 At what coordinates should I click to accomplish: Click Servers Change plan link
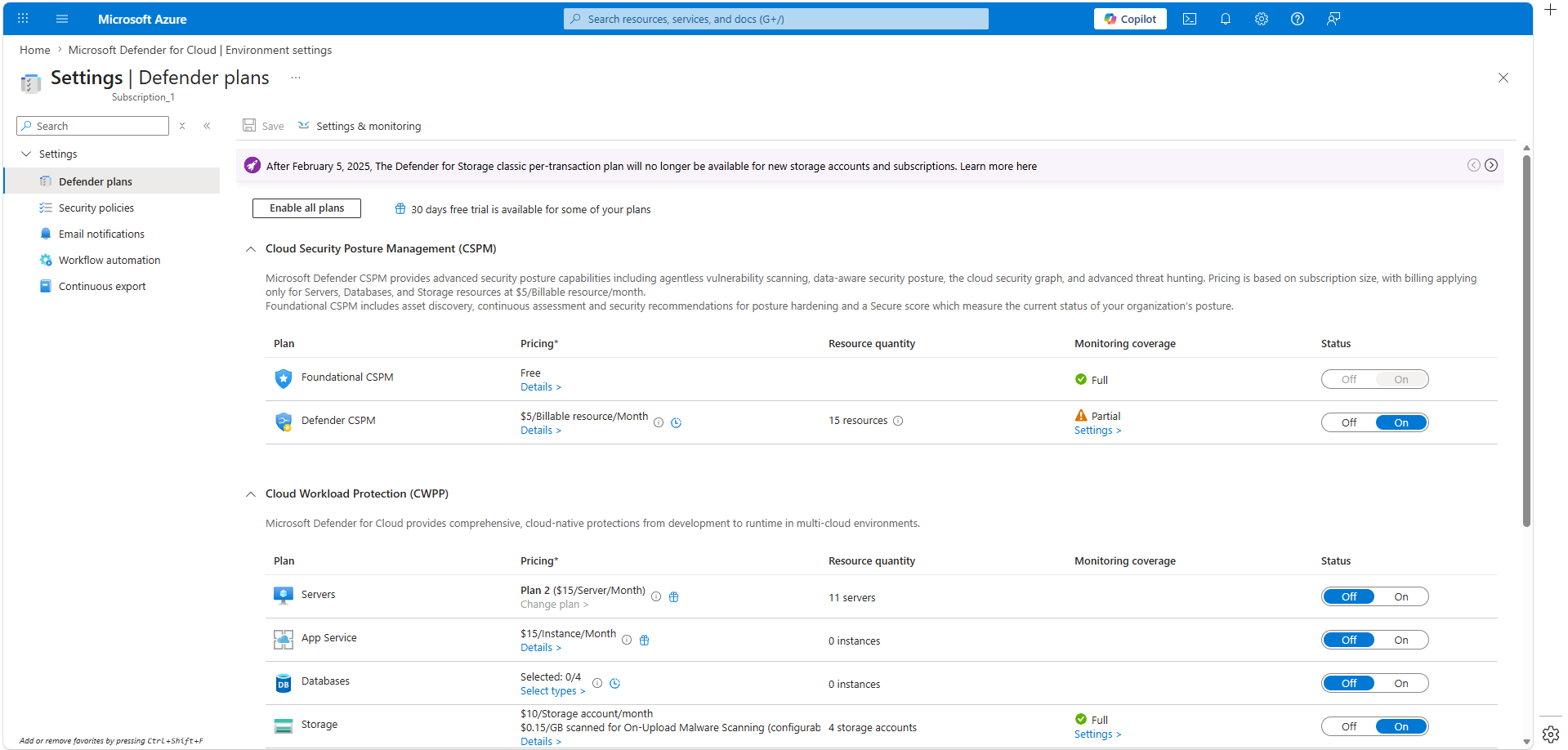[554, 605]
